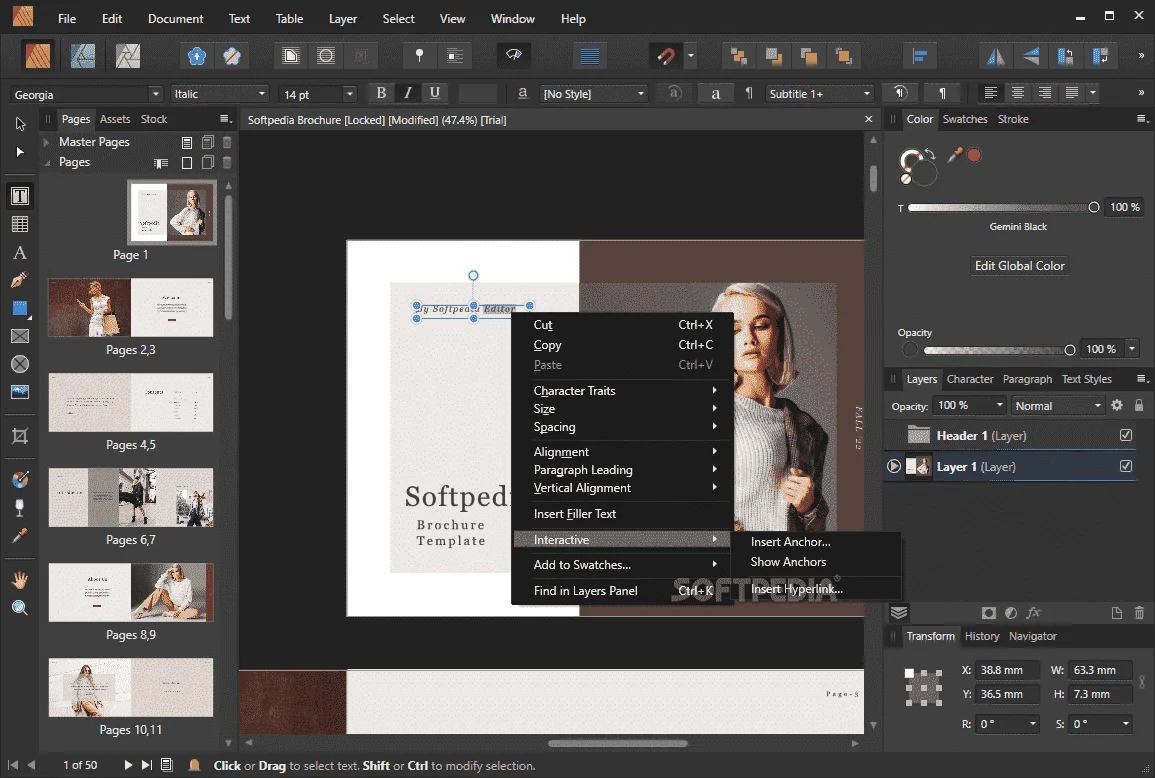Expand the Master Pages section
Viewport: 1155px width, 778px height.
[46, 141]
